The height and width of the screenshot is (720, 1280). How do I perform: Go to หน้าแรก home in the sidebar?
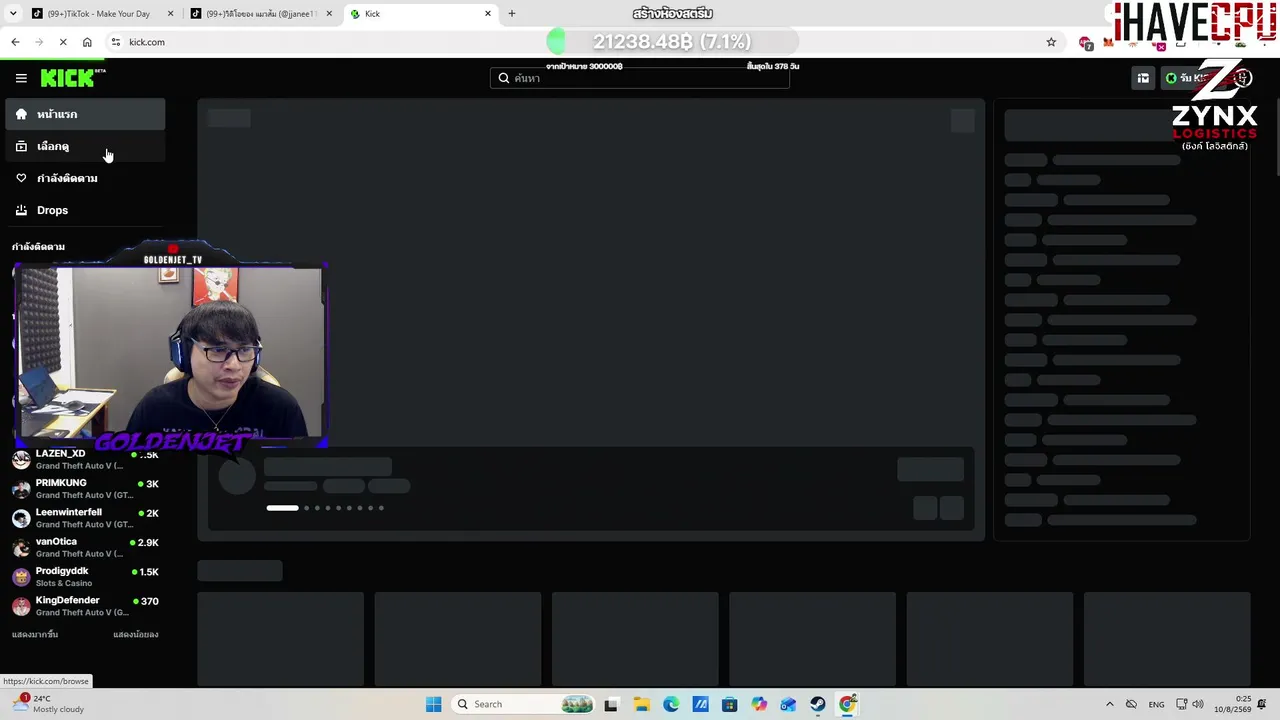point(85,114)
